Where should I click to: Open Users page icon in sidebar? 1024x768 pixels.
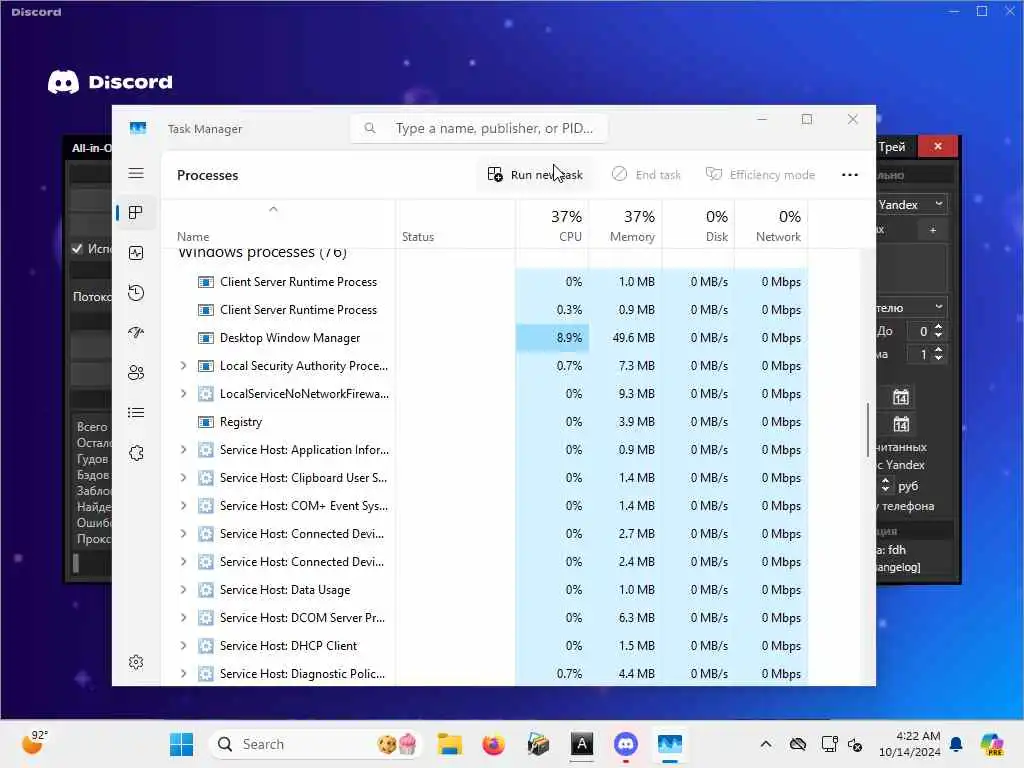point(136,373)
